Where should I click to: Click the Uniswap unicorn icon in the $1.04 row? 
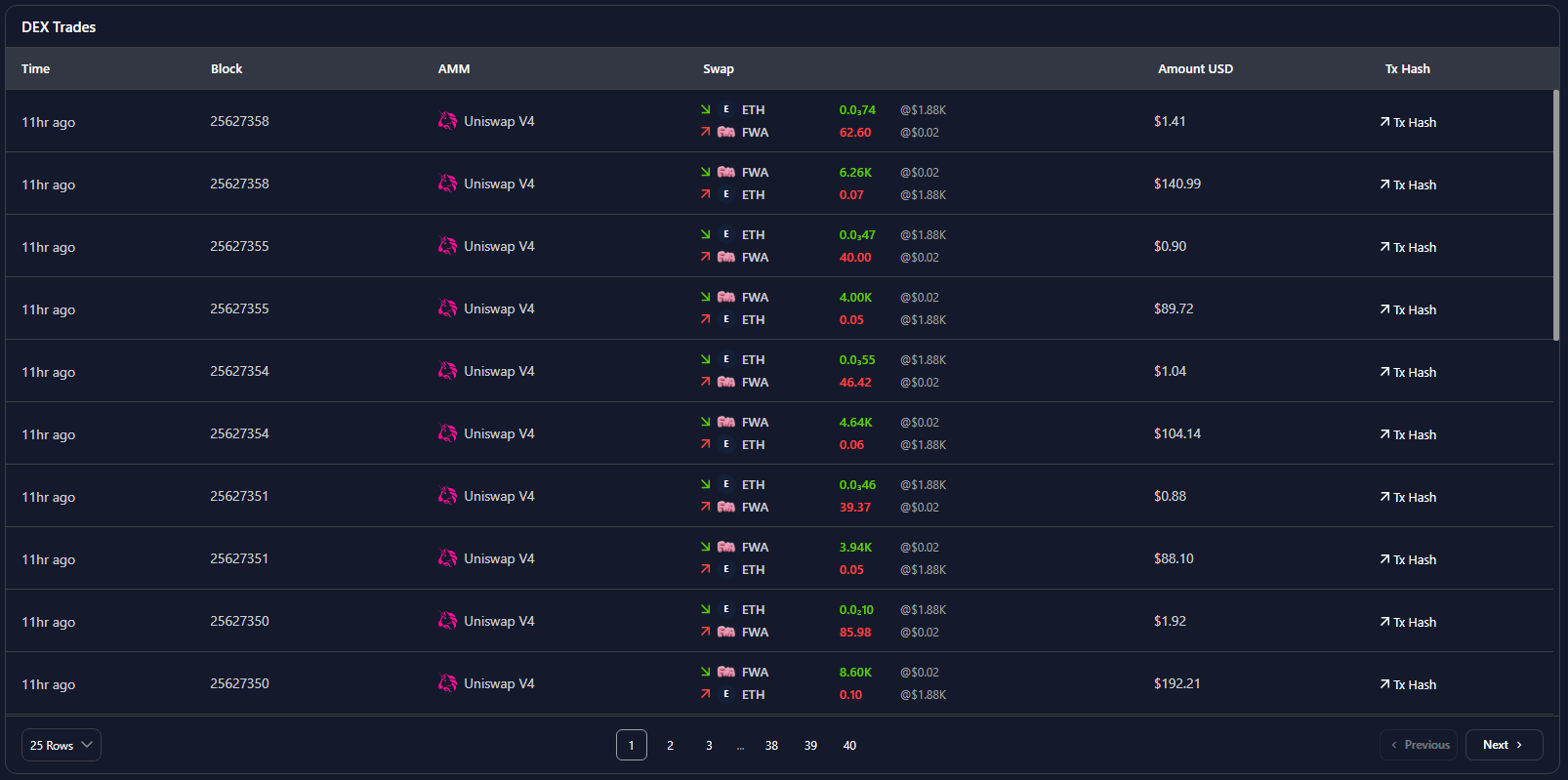[447, 371]
